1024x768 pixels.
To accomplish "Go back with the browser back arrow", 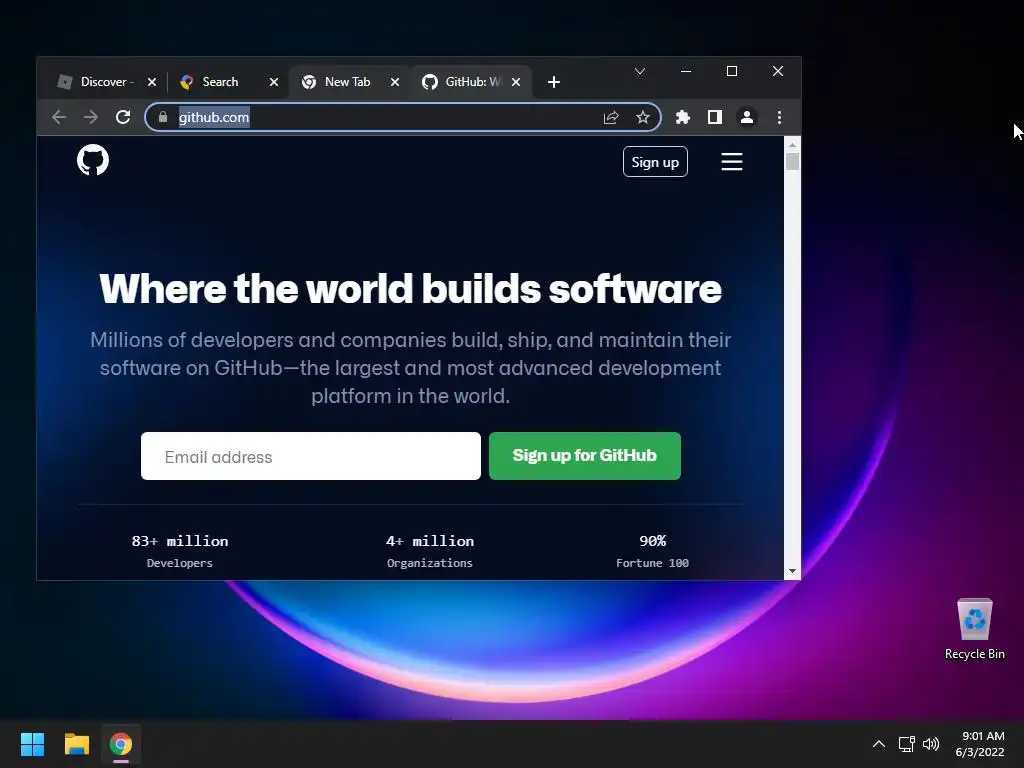I will click(59, 117).
